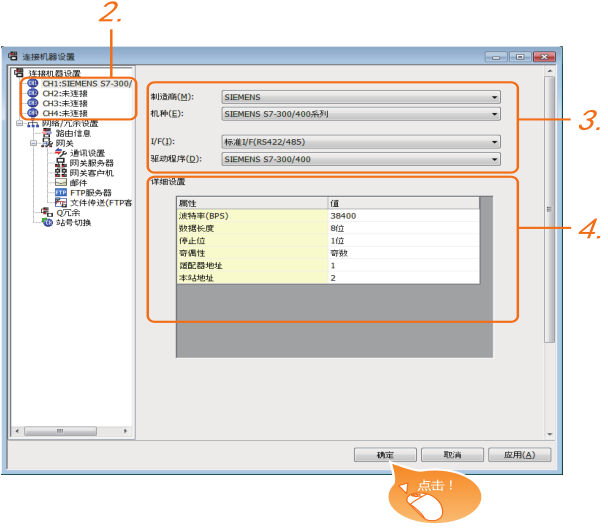
Task: Click the 确定 button
Action: tap(385, 455)
